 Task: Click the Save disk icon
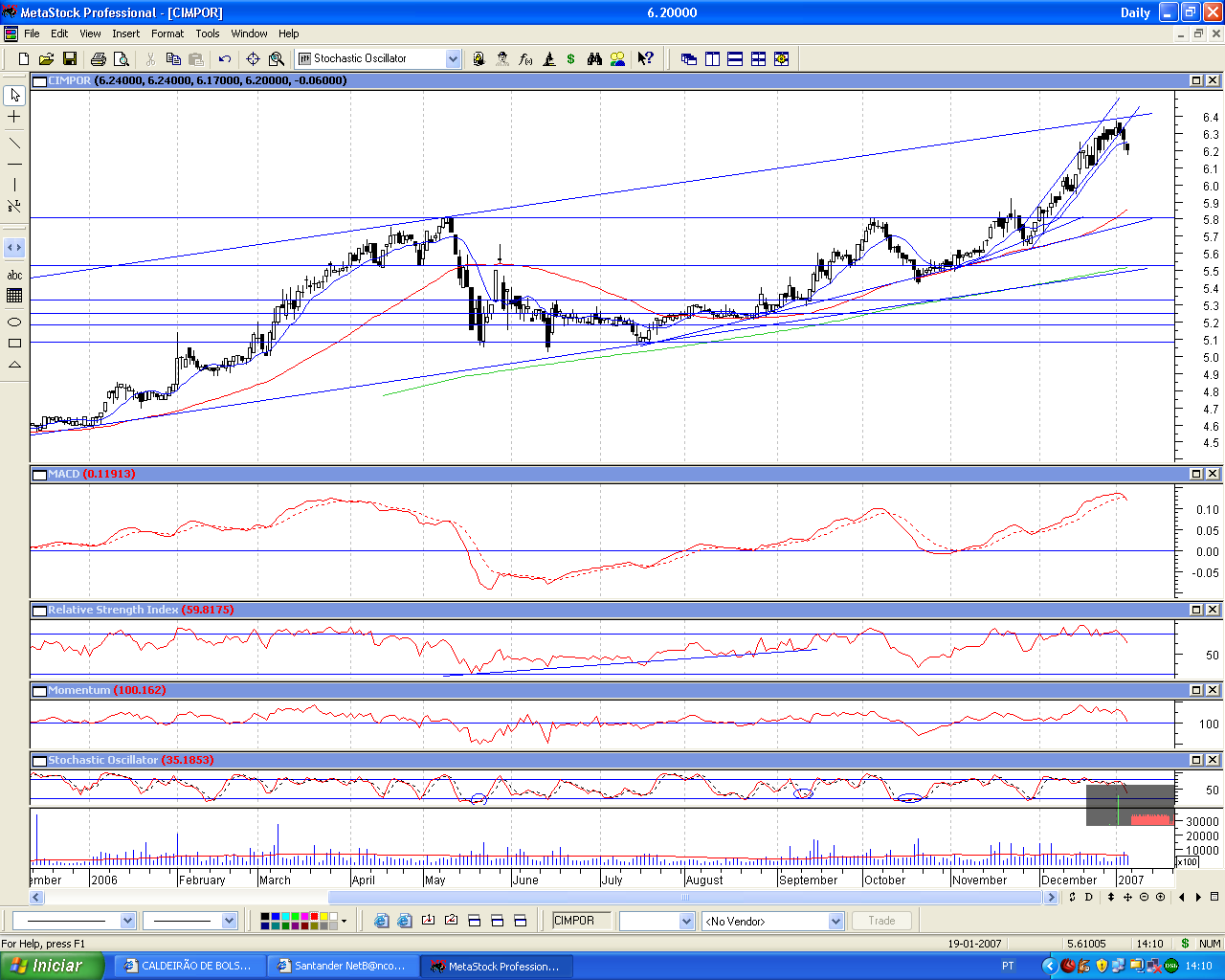click(69, 59)
